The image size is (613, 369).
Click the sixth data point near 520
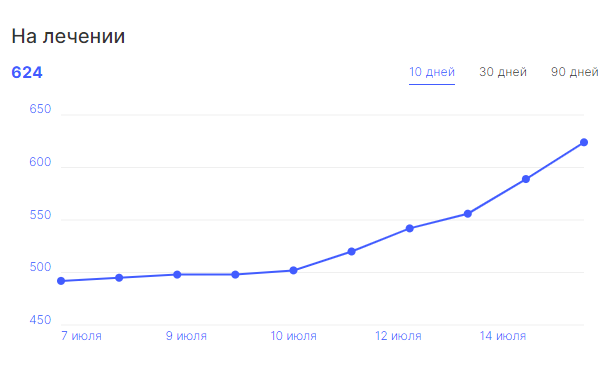coord(351,252)
